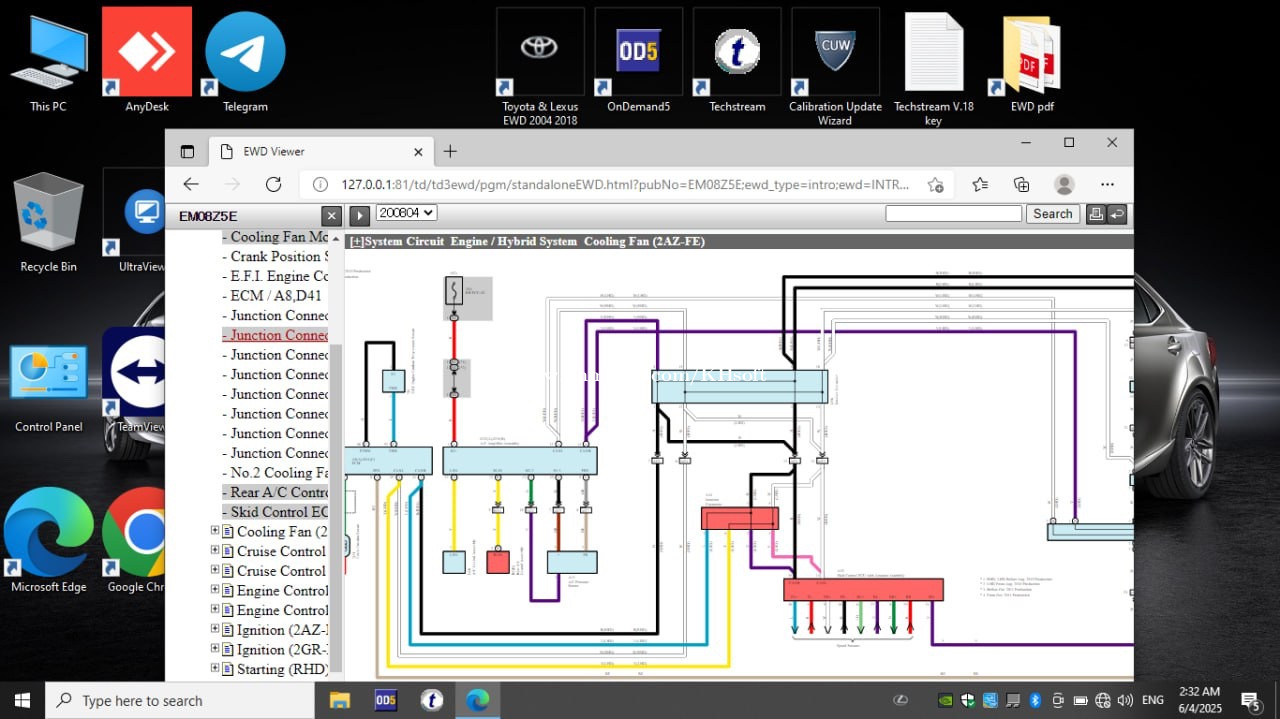Expand Cooling Fan (2 tree node
This screenshot has height=719, width=1280.
click(x=214, y=531)
